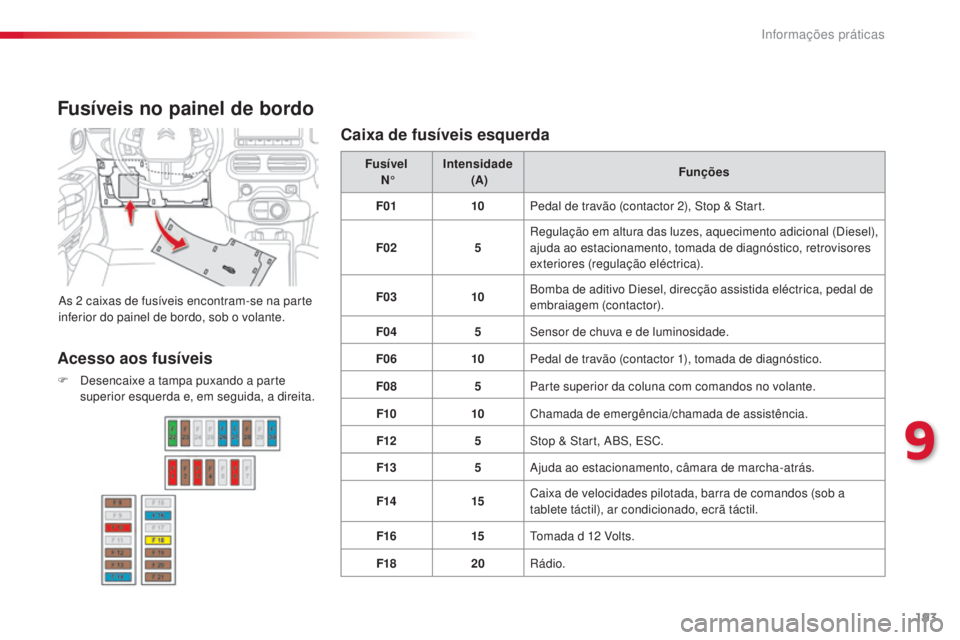Click the Funções column header
This screenshot has width=960, height=640.
[x=703, y=172]
